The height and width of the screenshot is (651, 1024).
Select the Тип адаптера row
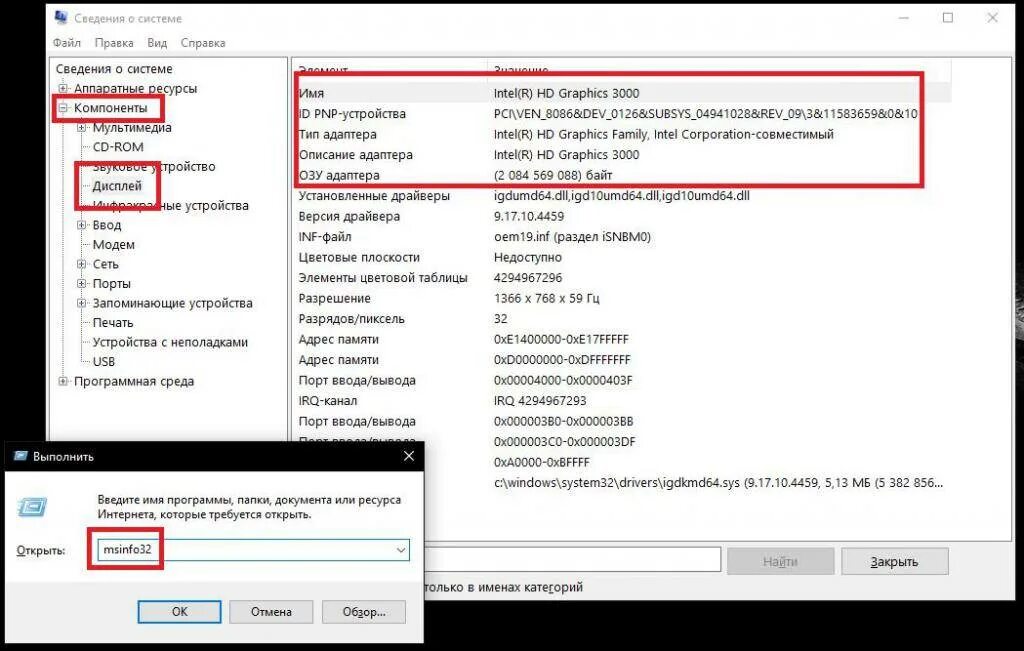click(x=624, y=135)
